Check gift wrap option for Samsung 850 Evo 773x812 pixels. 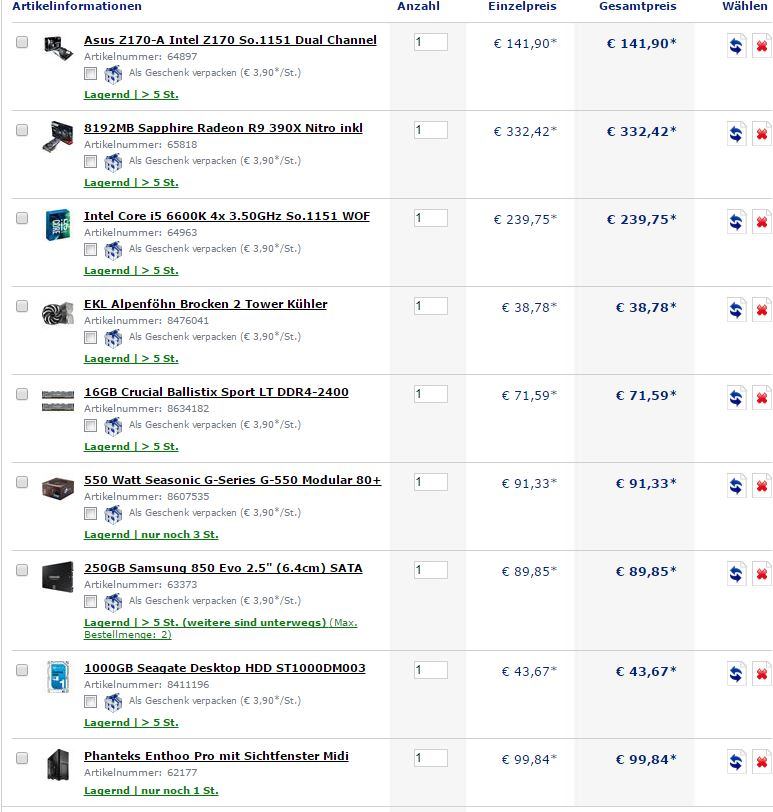click(x=91, y=601)
